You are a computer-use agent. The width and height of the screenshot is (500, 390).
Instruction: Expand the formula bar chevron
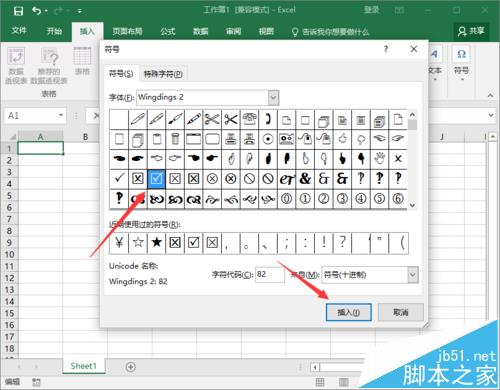click(491, 115)
